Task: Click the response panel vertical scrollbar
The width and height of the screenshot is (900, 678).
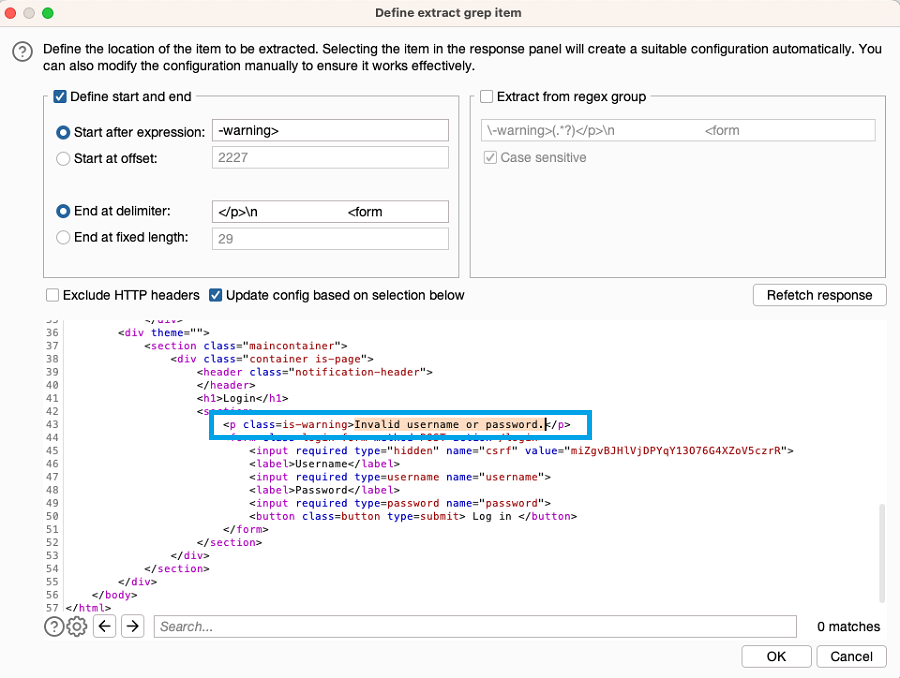Action: tap(882, 553)
